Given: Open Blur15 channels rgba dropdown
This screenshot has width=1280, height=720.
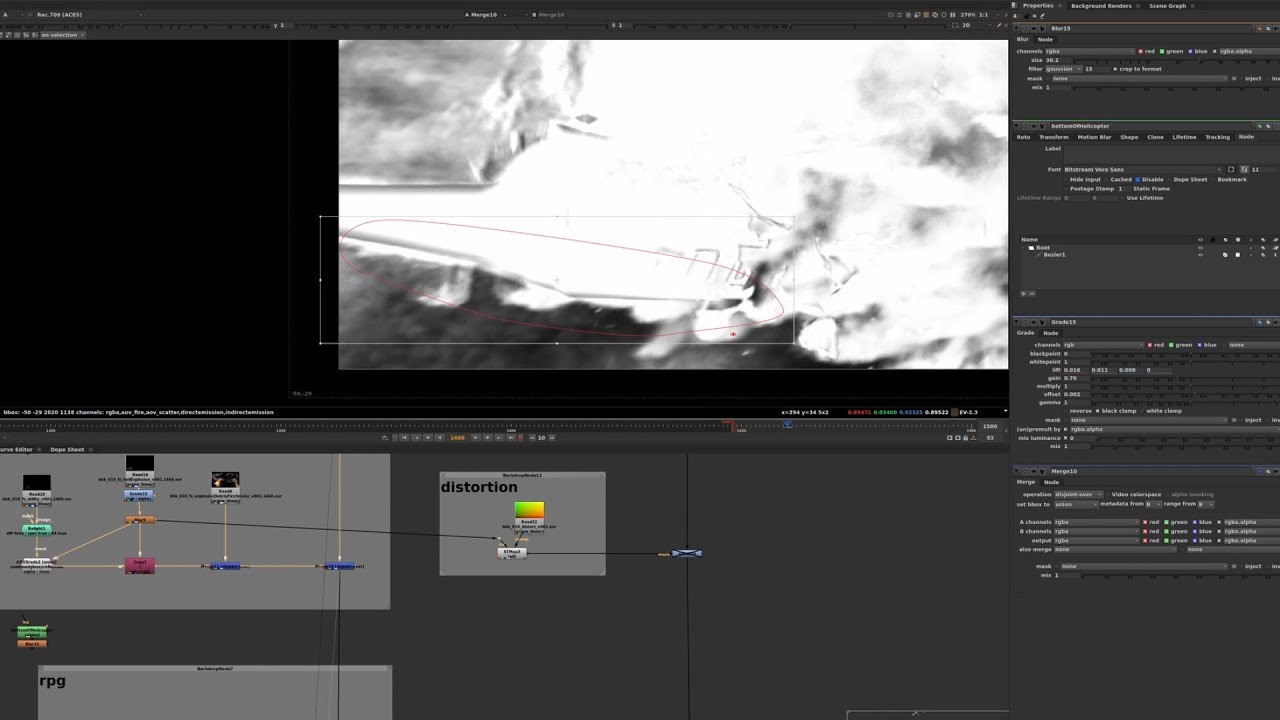Looking at the screenshot, I should point(1090,51).
